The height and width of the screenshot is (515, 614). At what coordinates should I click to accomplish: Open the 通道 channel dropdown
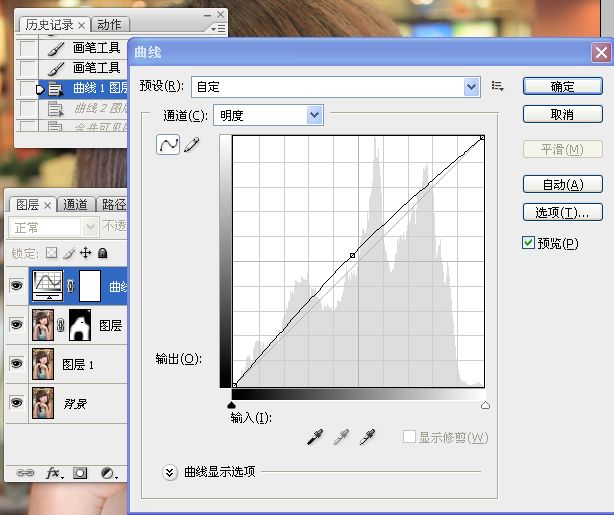coord(315,115)
